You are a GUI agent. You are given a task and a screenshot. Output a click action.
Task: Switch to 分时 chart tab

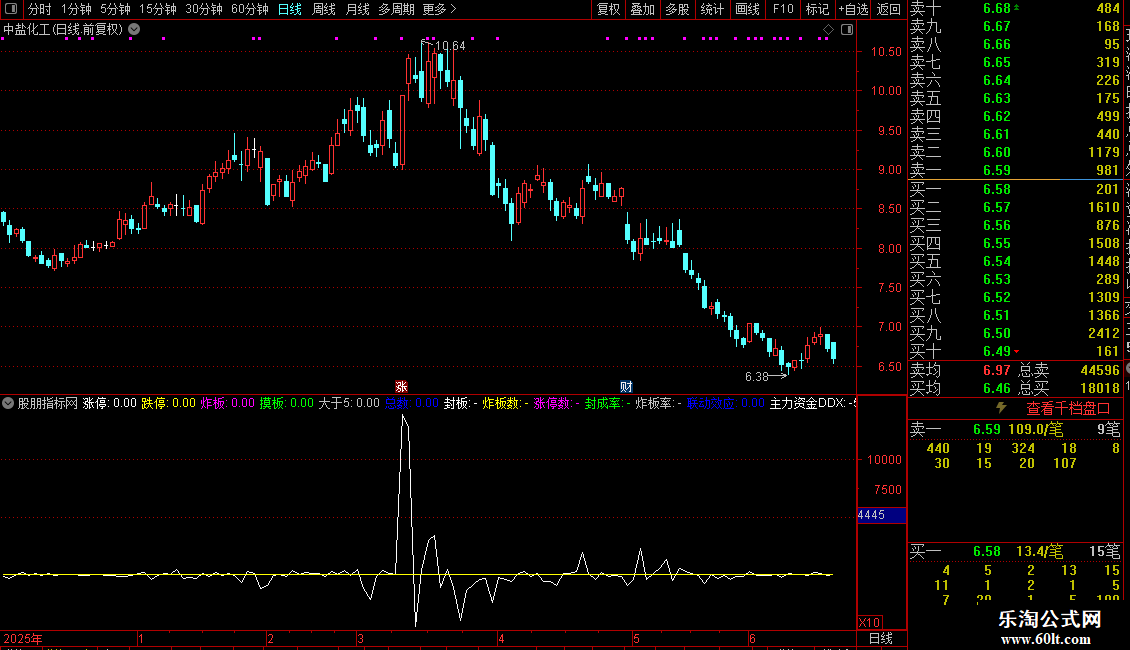40,9
